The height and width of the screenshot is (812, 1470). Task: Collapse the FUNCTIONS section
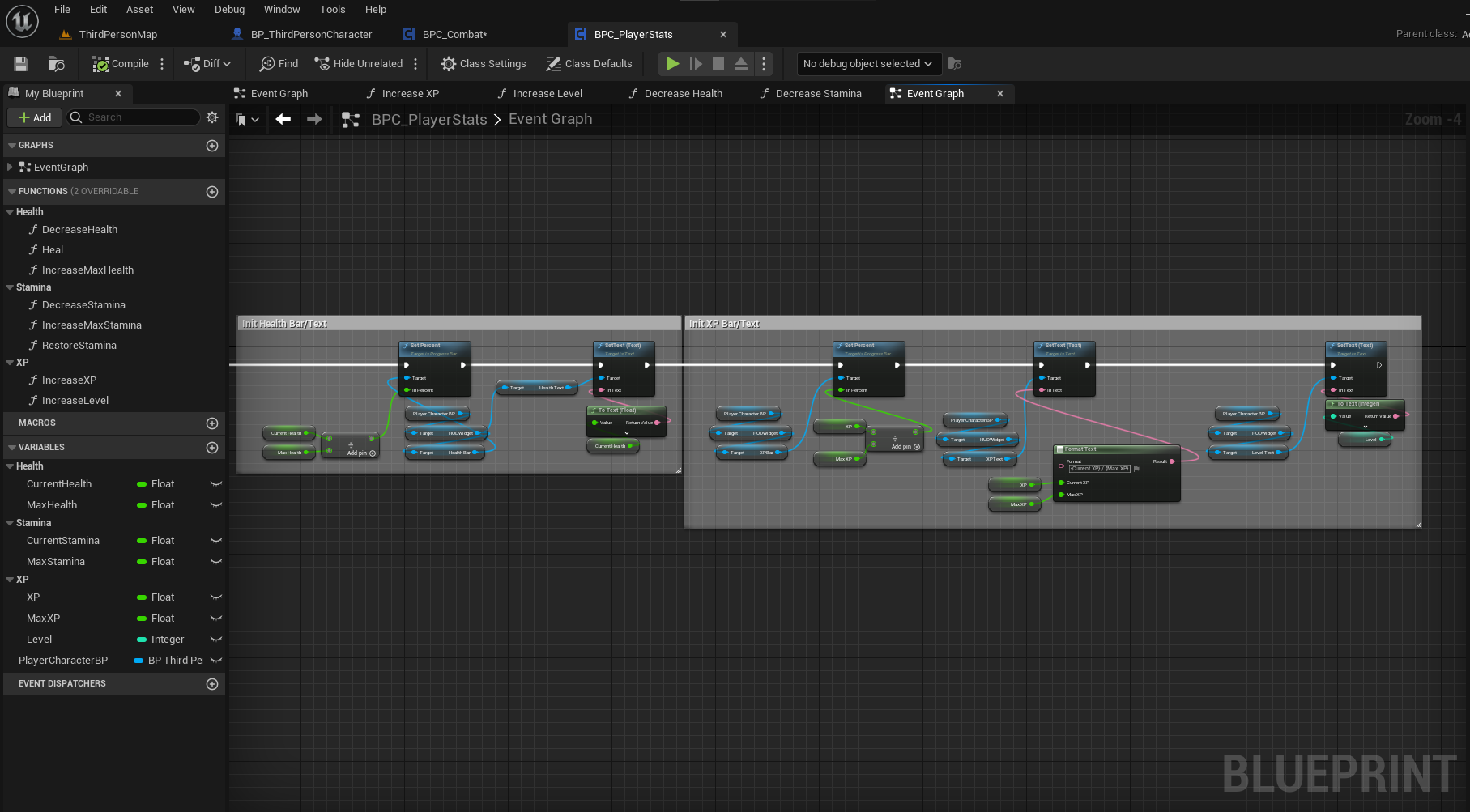(12, 192)
